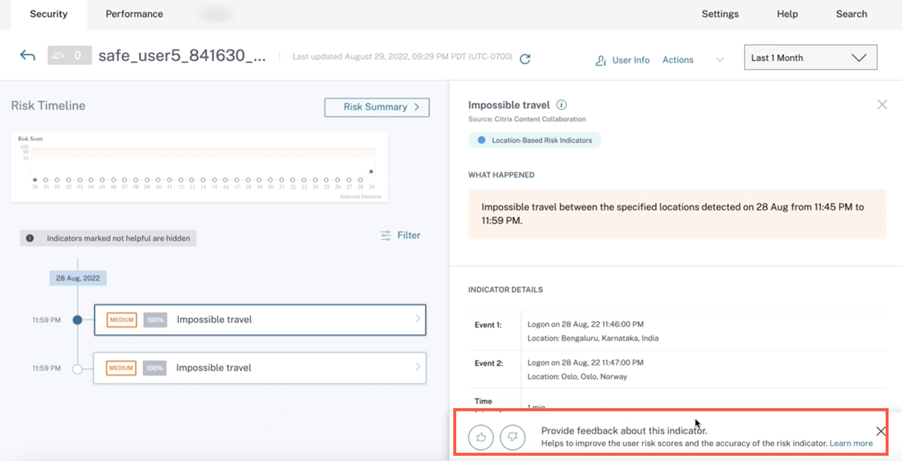The width and height of the screenshot is (902, 461).
Task: Click the risk chart point for day 15
Action: coord(203,180)
